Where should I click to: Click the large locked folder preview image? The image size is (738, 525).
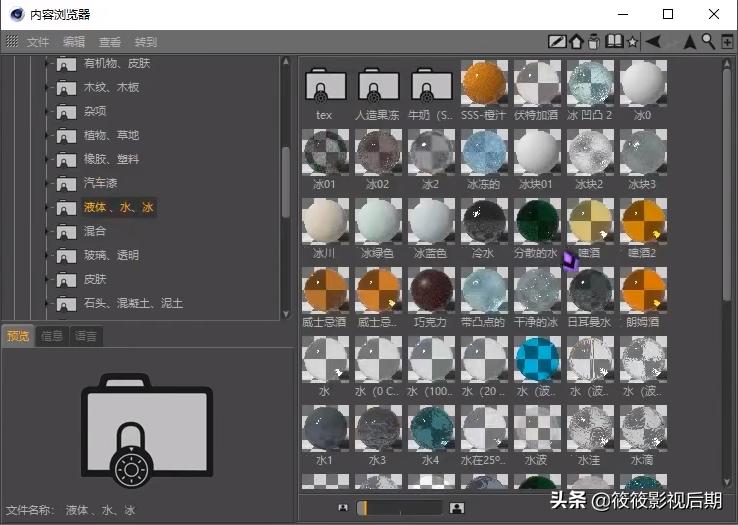[x=147, y=431]
